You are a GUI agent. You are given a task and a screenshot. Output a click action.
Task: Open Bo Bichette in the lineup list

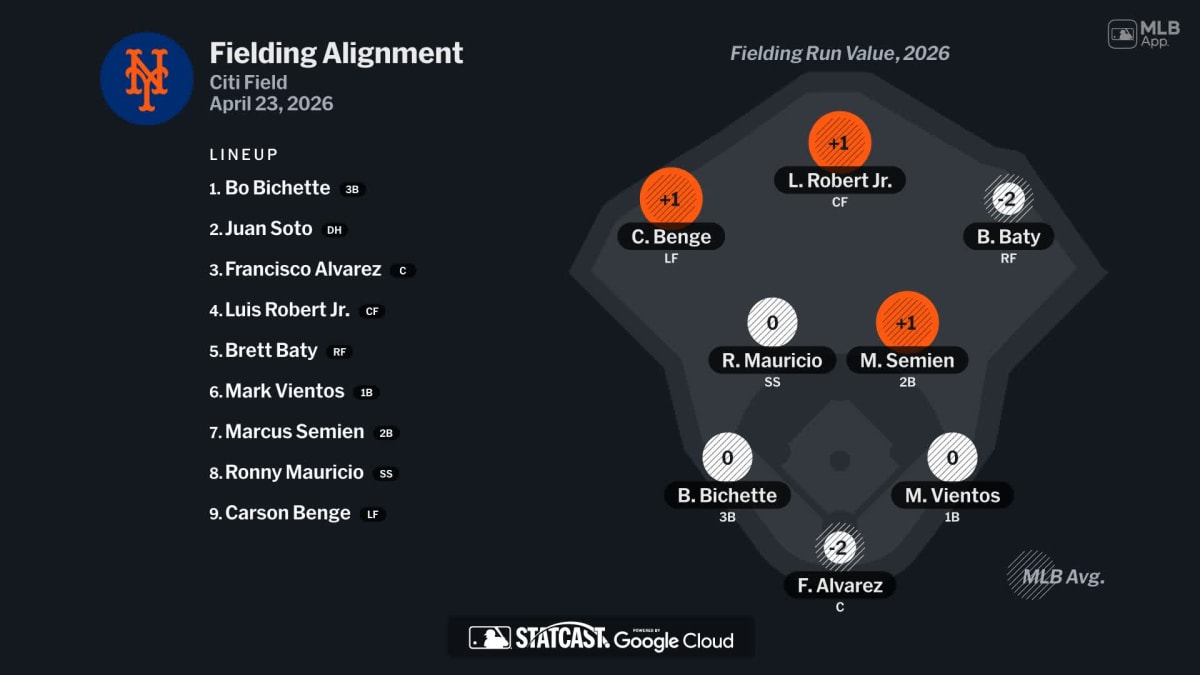277,188
